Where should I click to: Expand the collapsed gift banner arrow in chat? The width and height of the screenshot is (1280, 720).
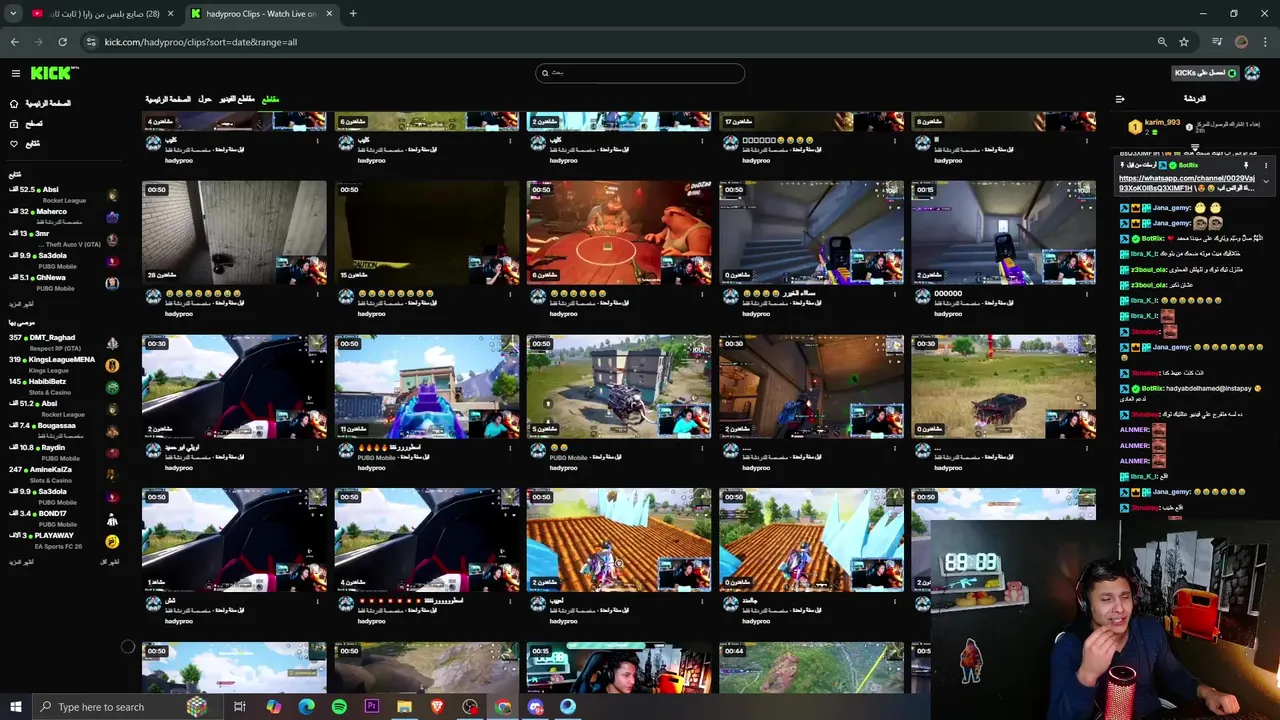click(1194, 148)
